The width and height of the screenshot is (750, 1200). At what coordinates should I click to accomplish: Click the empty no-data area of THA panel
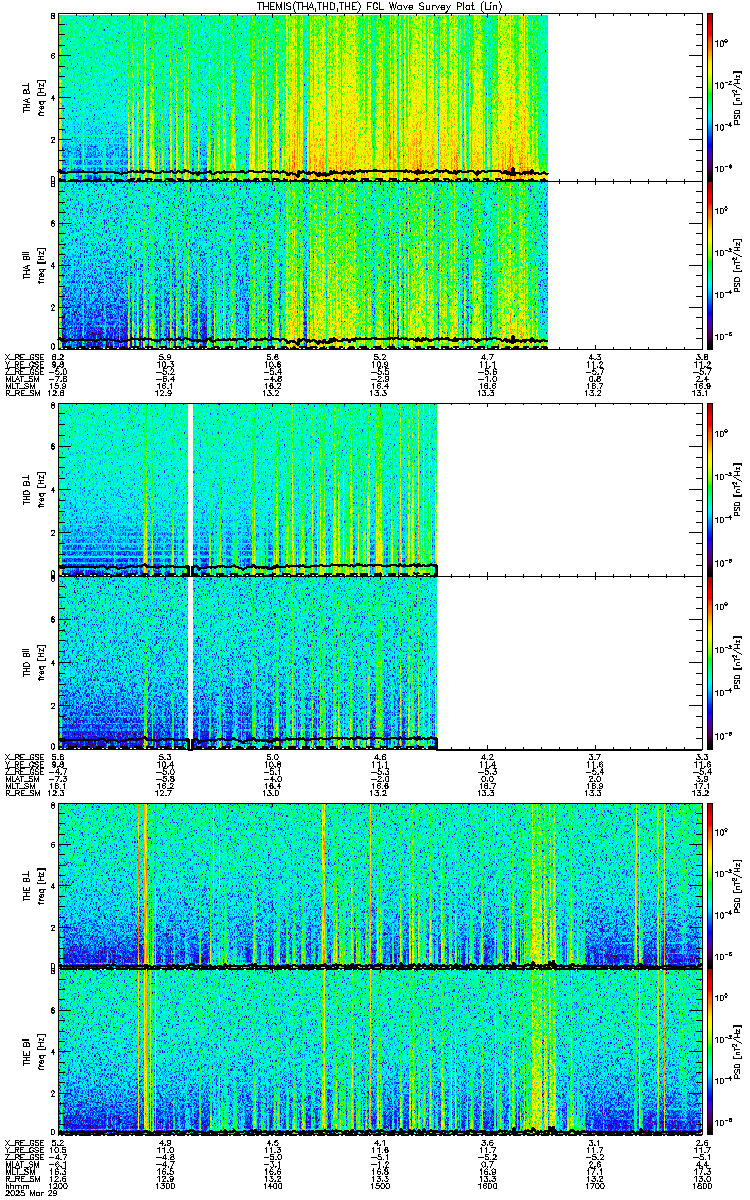click(x=621, y=181)
